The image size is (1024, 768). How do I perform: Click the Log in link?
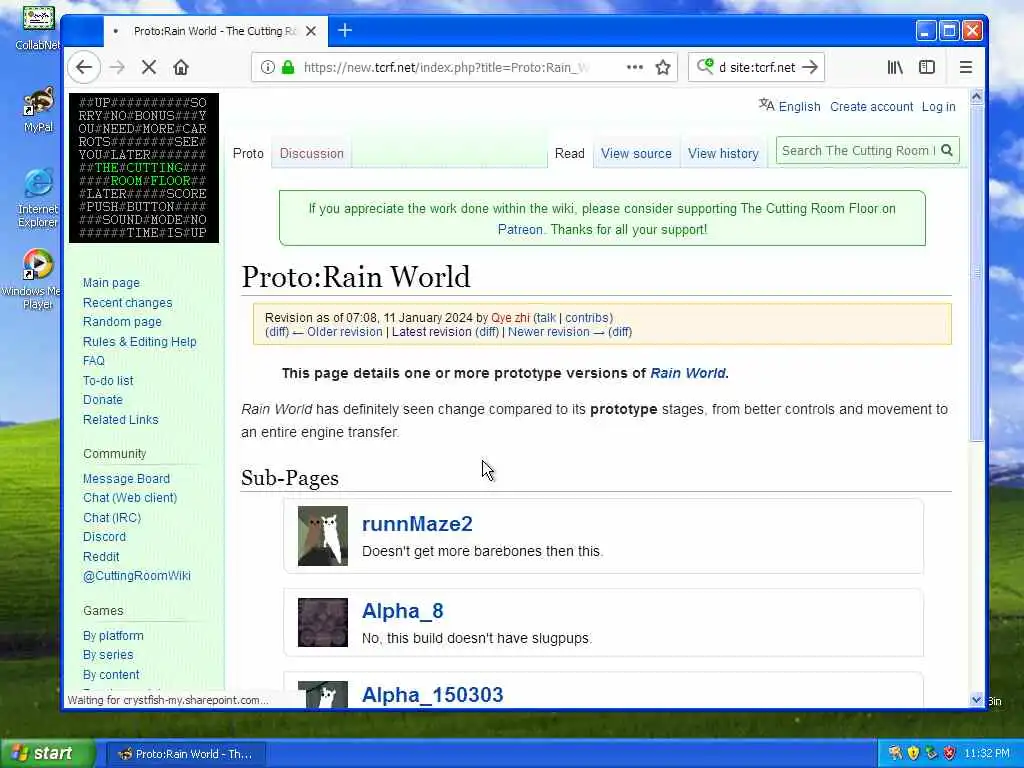click(x=938, y=106)
